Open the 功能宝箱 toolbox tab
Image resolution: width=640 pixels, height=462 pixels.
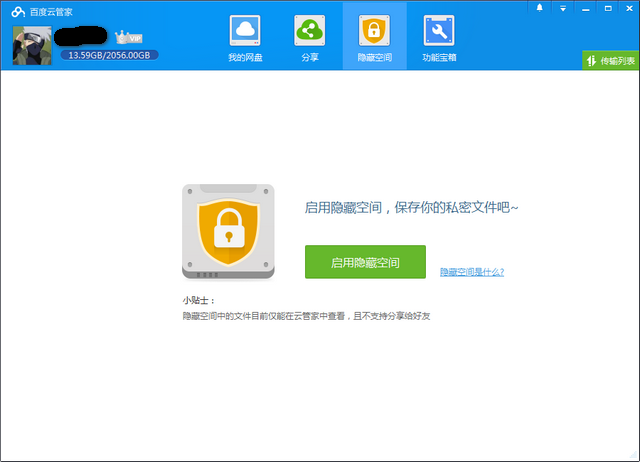coord(439,39)
